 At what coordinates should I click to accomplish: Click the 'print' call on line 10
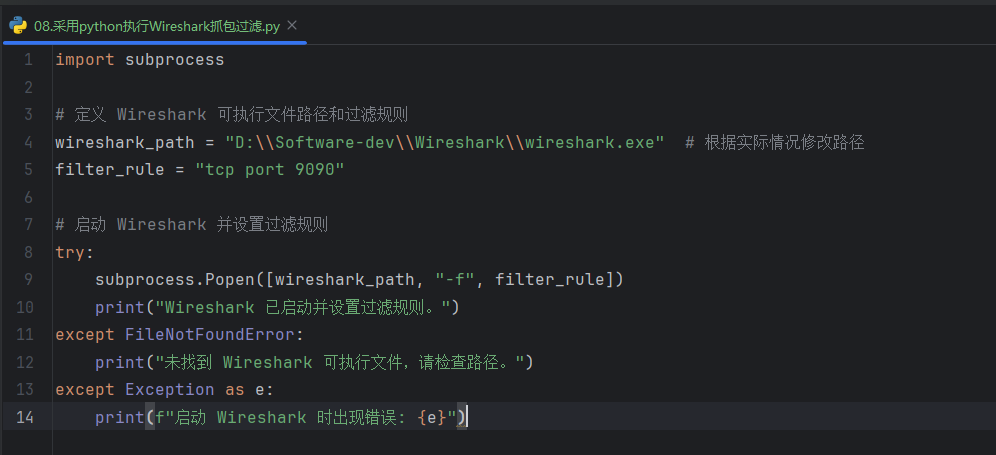(x=120, y=307)
